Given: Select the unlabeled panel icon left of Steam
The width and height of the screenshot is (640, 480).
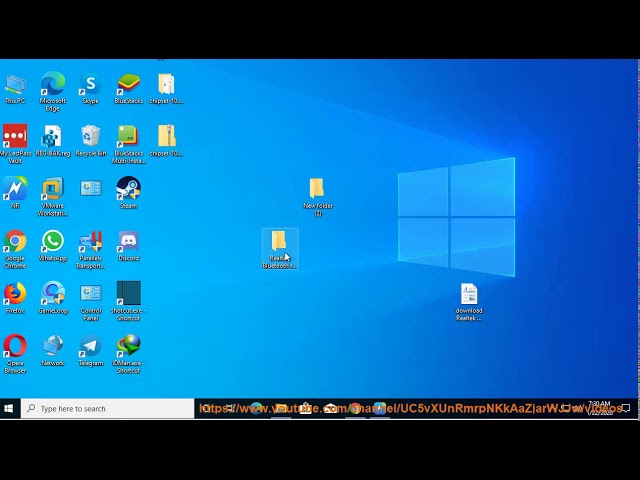Looking at the screenshot, I should point(91,188).
